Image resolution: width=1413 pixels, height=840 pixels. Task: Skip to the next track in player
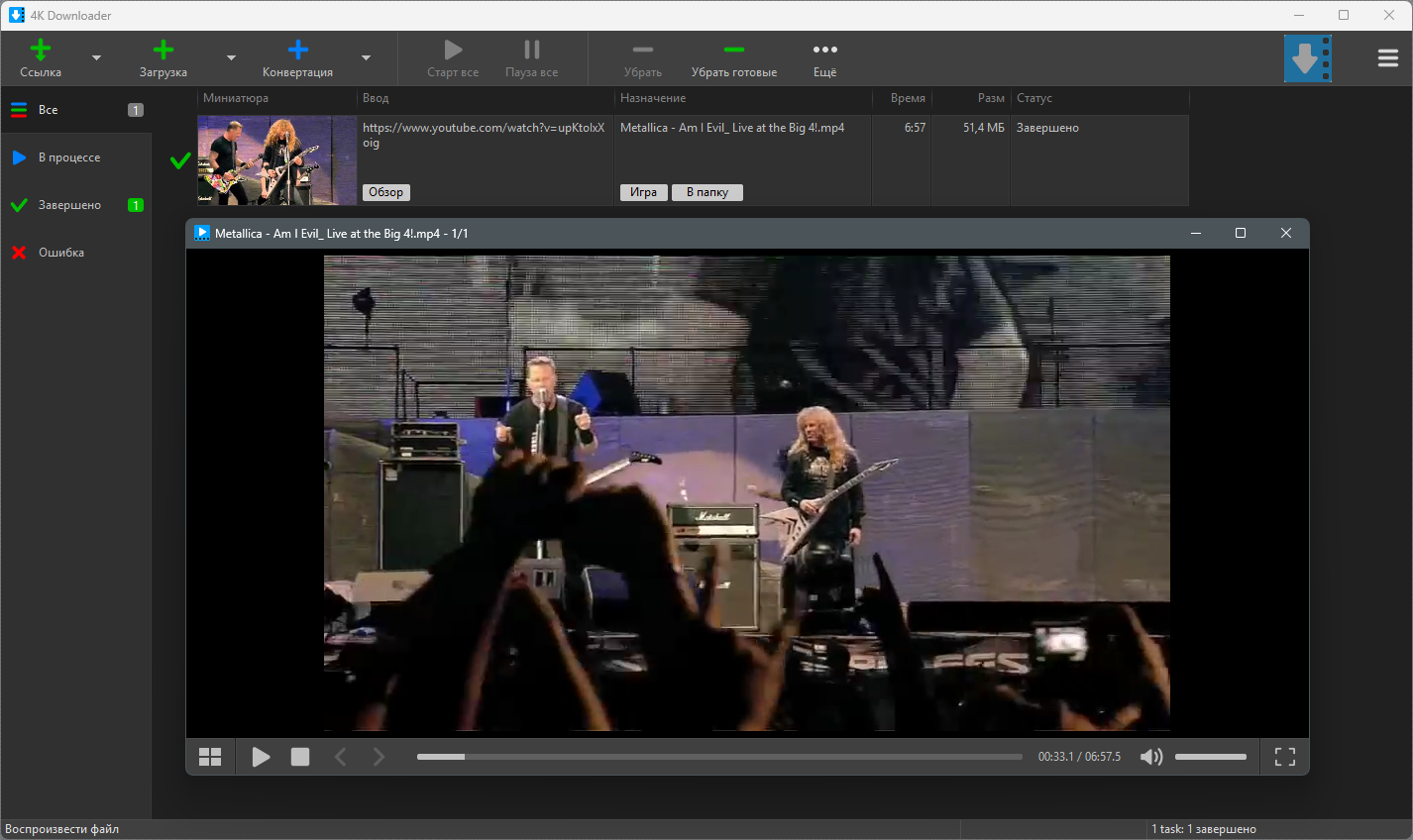point(379,757)
